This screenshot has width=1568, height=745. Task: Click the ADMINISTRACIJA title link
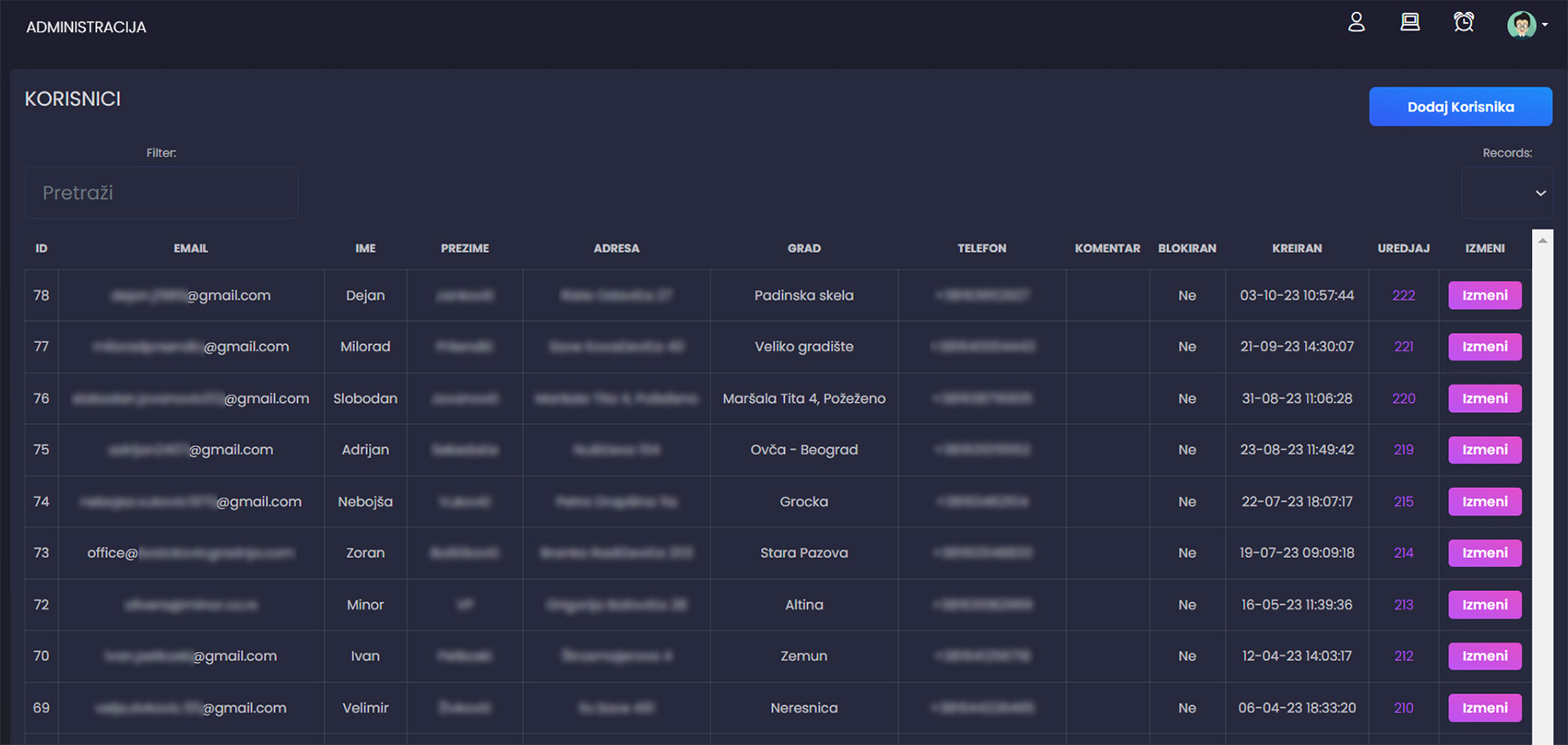[x=86, y=28]
